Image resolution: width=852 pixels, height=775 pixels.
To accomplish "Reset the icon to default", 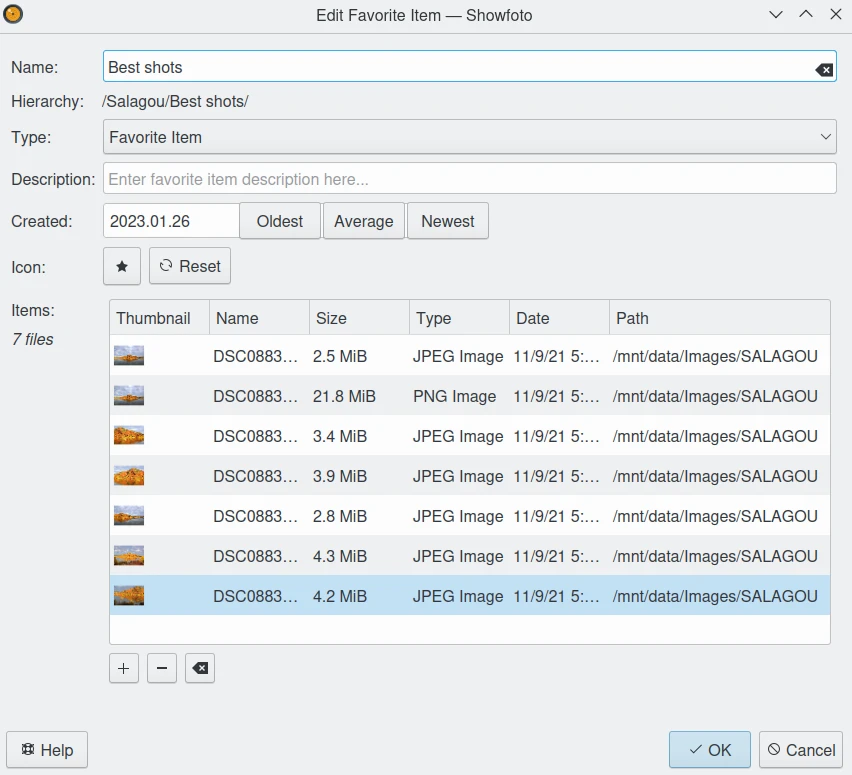I will coord(190,266).
